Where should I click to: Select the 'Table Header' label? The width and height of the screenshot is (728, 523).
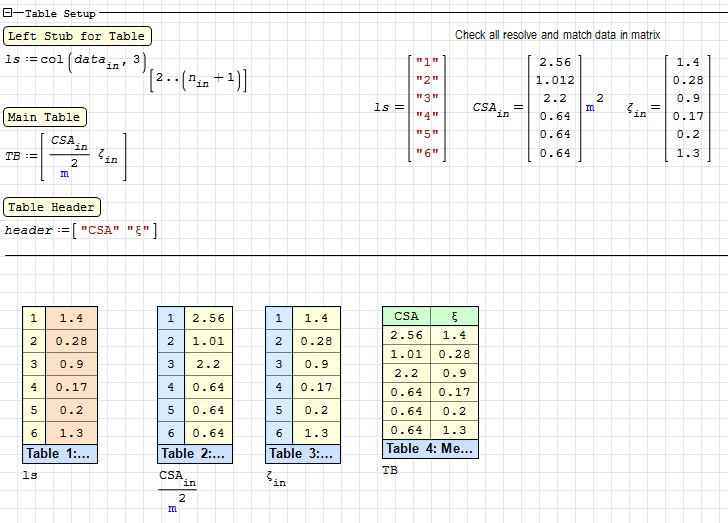[x=52, y=207]
